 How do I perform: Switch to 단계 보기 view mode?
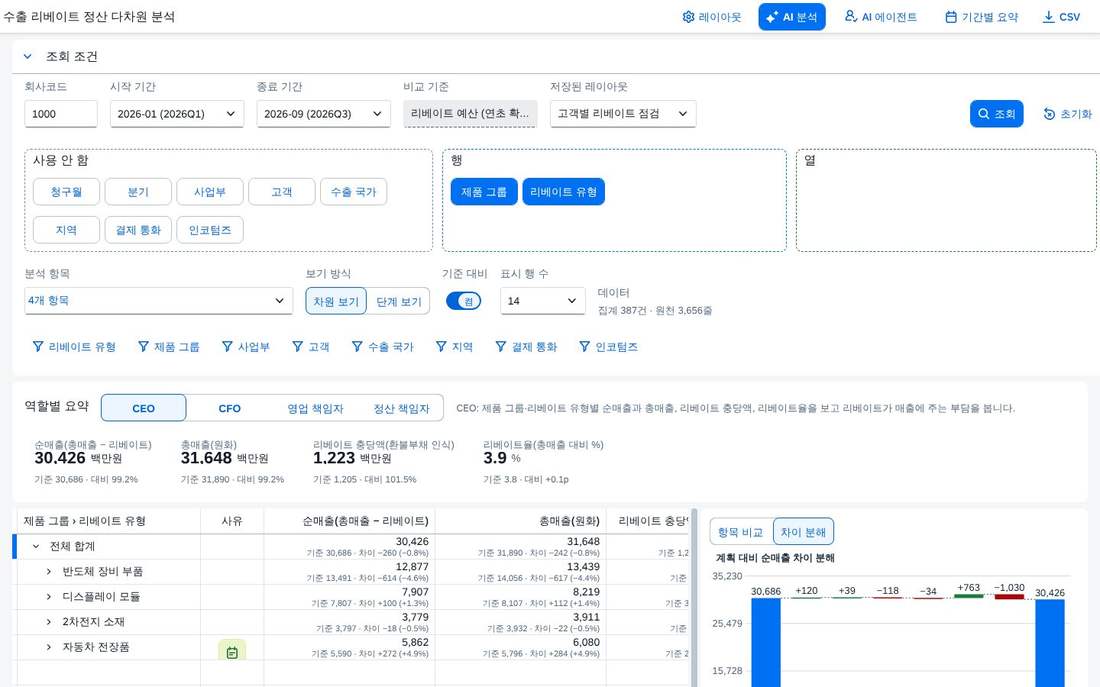[398, 301]
